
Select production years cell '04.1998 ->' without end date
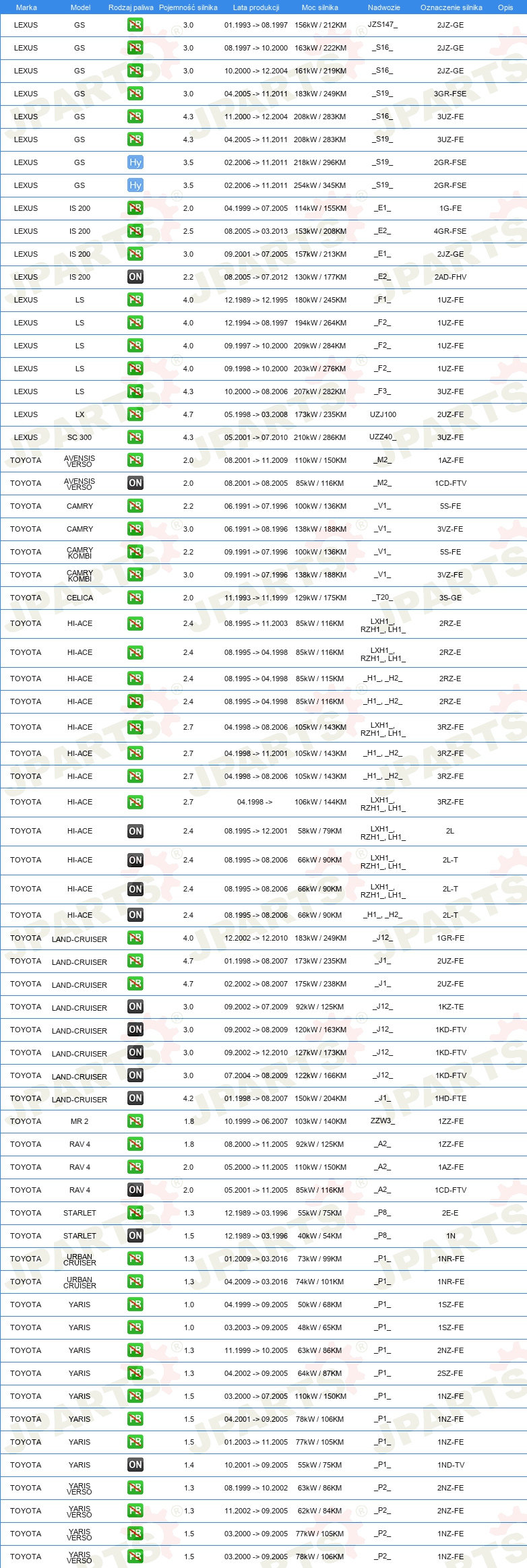[x=255, y=802]
